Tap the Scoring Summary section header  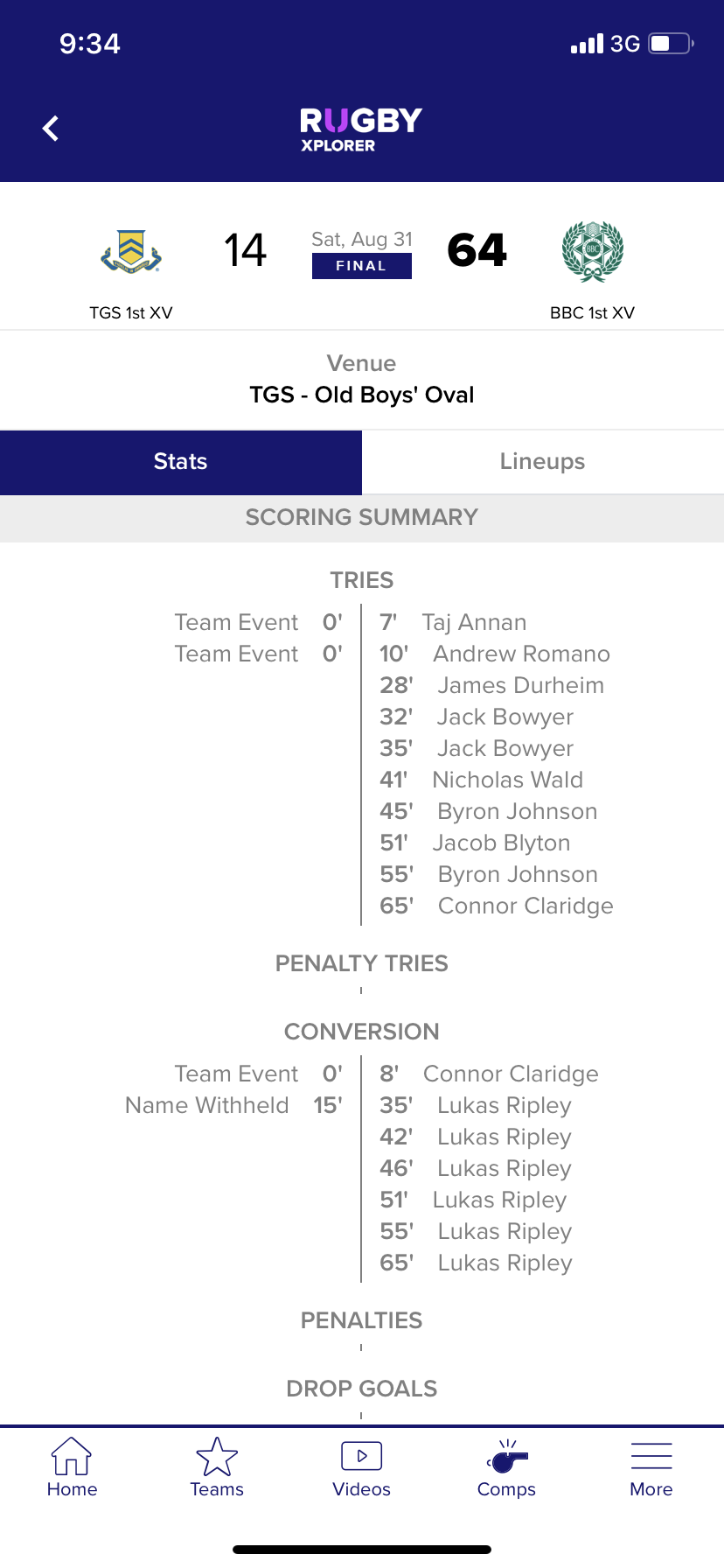coord(361,517)
